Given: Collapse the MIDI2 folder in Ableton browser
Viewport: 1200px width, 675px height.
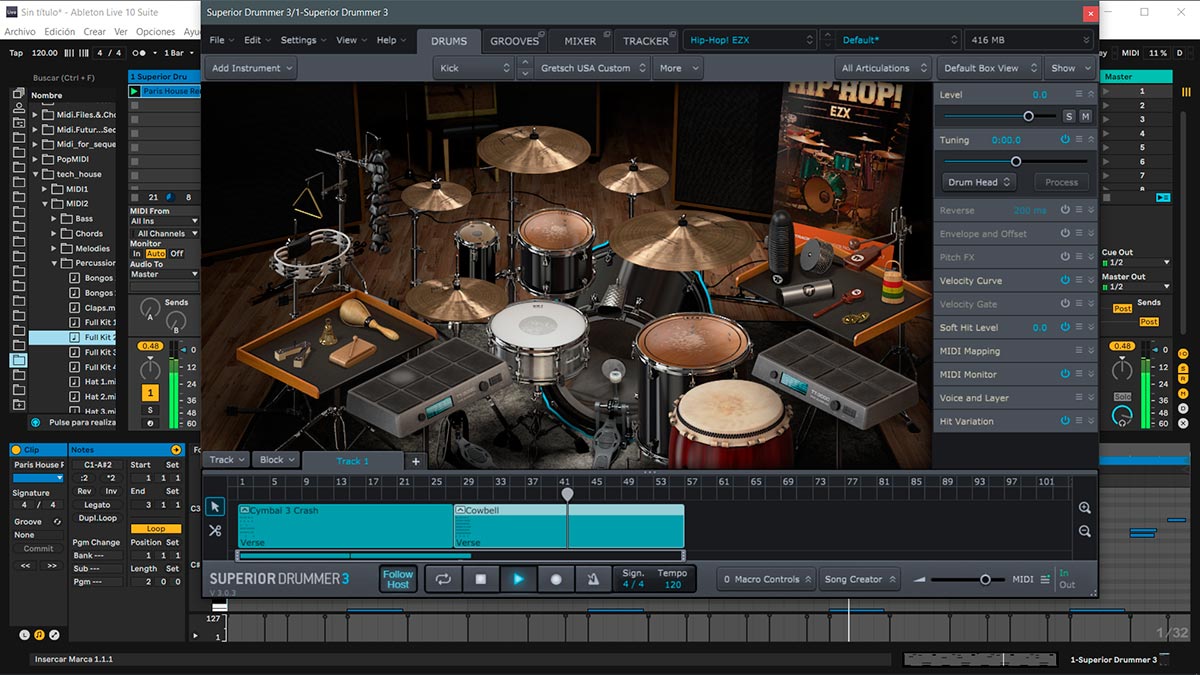Looking at the screenshot, I should 46,203.
